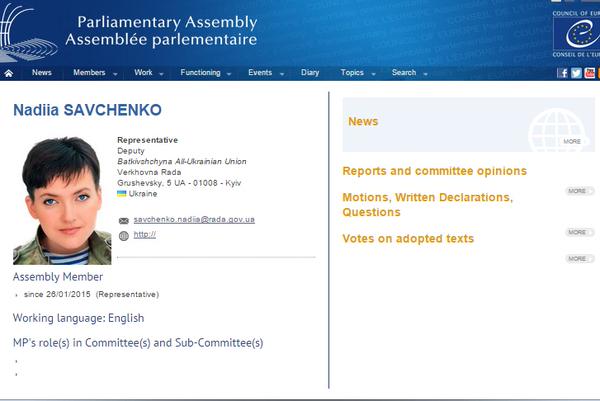Open the Functioning menu
This screenshot has width=600, height=401.
click(x=201, y=73)
